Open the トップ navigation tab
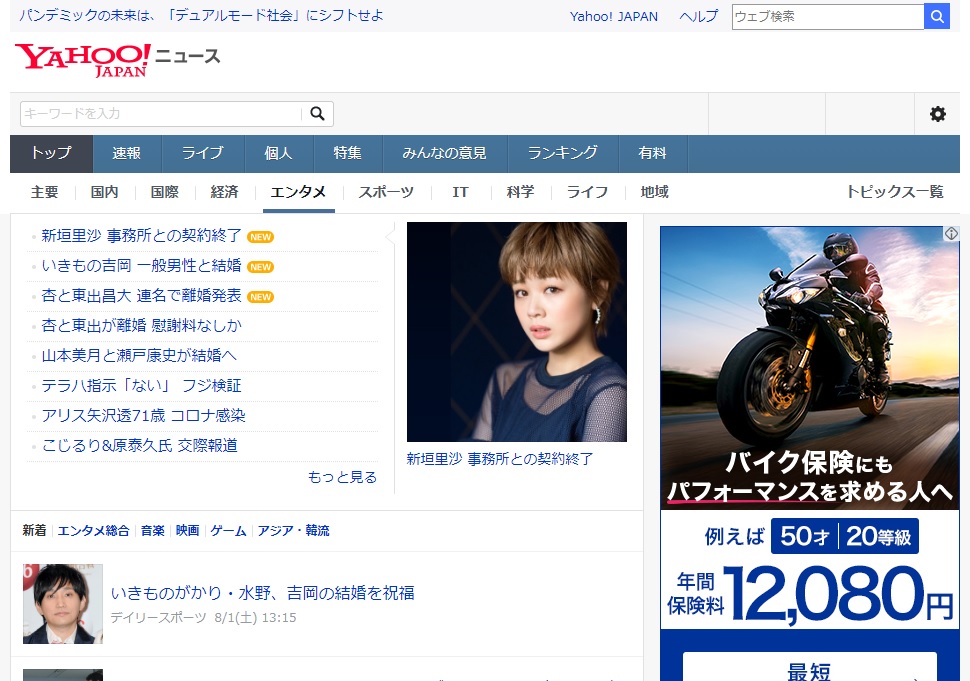Viewport: 970px width, 681px height. 51,153
